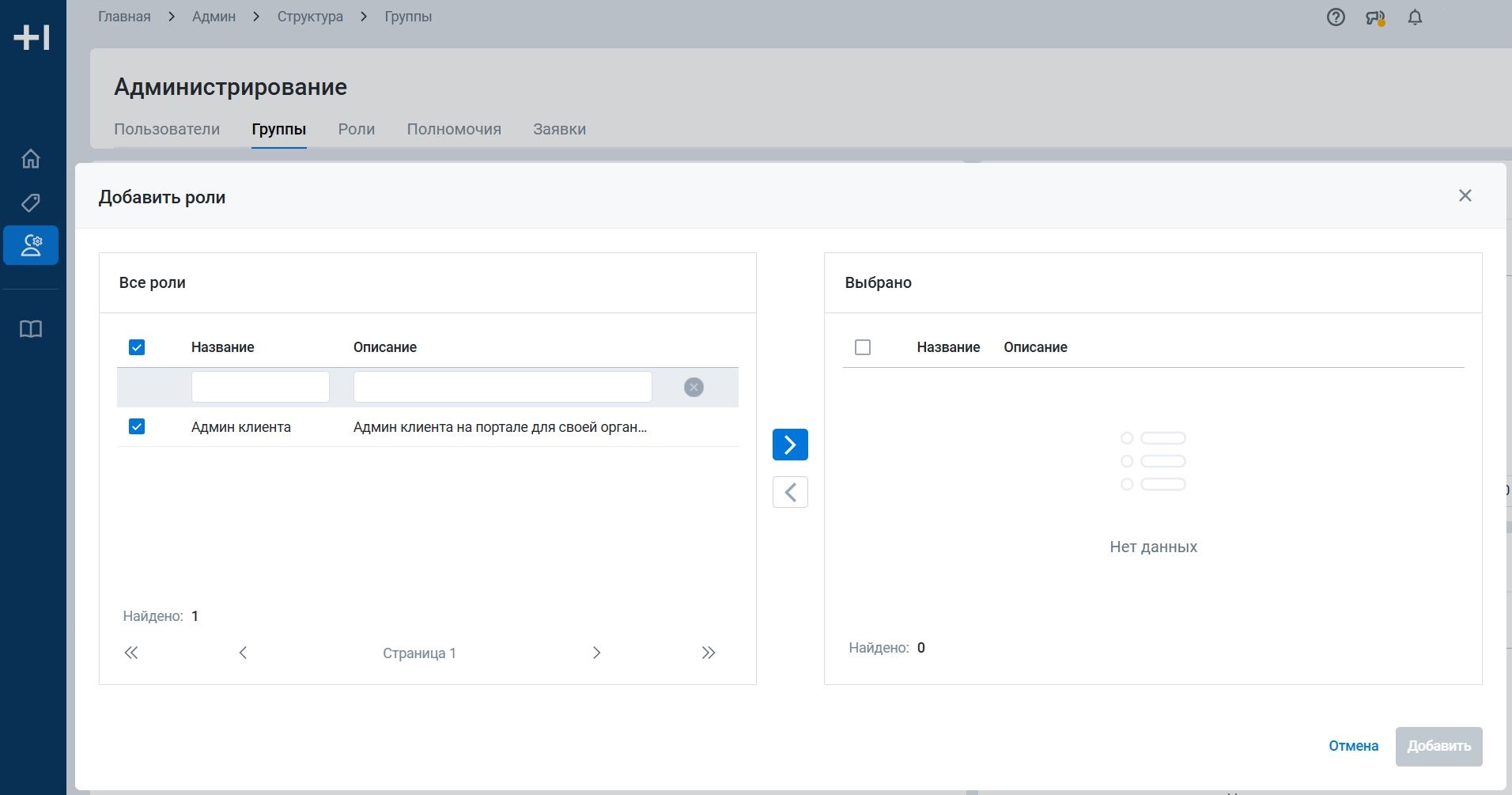The height and width of the screenshot is (795, 1512).
Task: Go to home via sidebar house icon
Action: [x=31, y=159]
